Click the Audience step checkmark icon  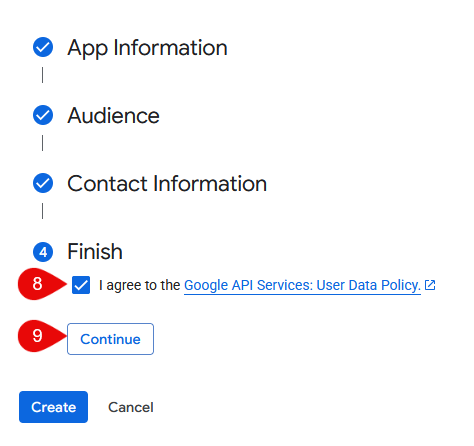43,115
